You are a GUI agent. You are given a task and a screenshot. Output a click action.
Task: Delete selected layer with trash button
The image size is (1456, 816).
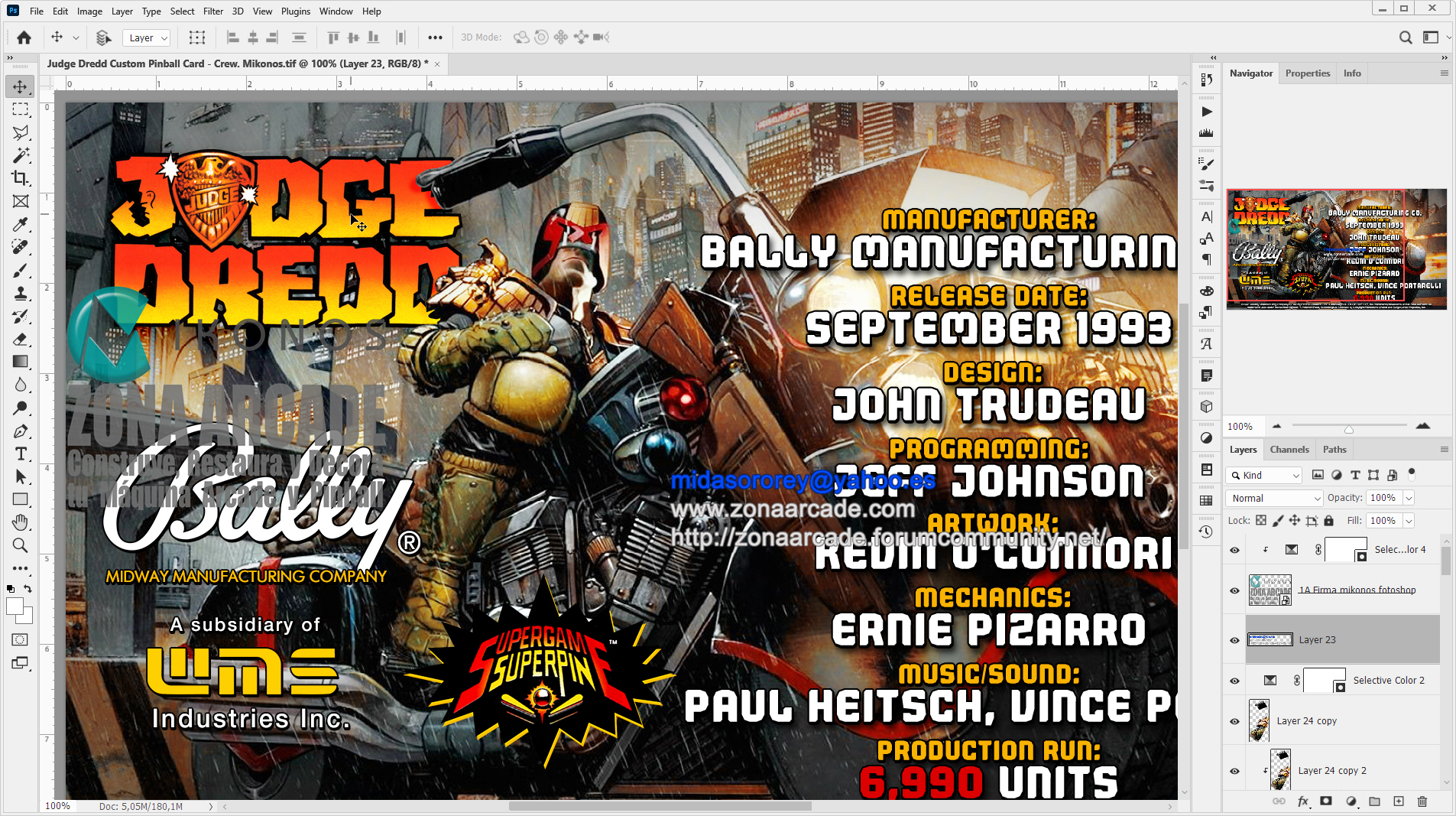click(1422, 801)
